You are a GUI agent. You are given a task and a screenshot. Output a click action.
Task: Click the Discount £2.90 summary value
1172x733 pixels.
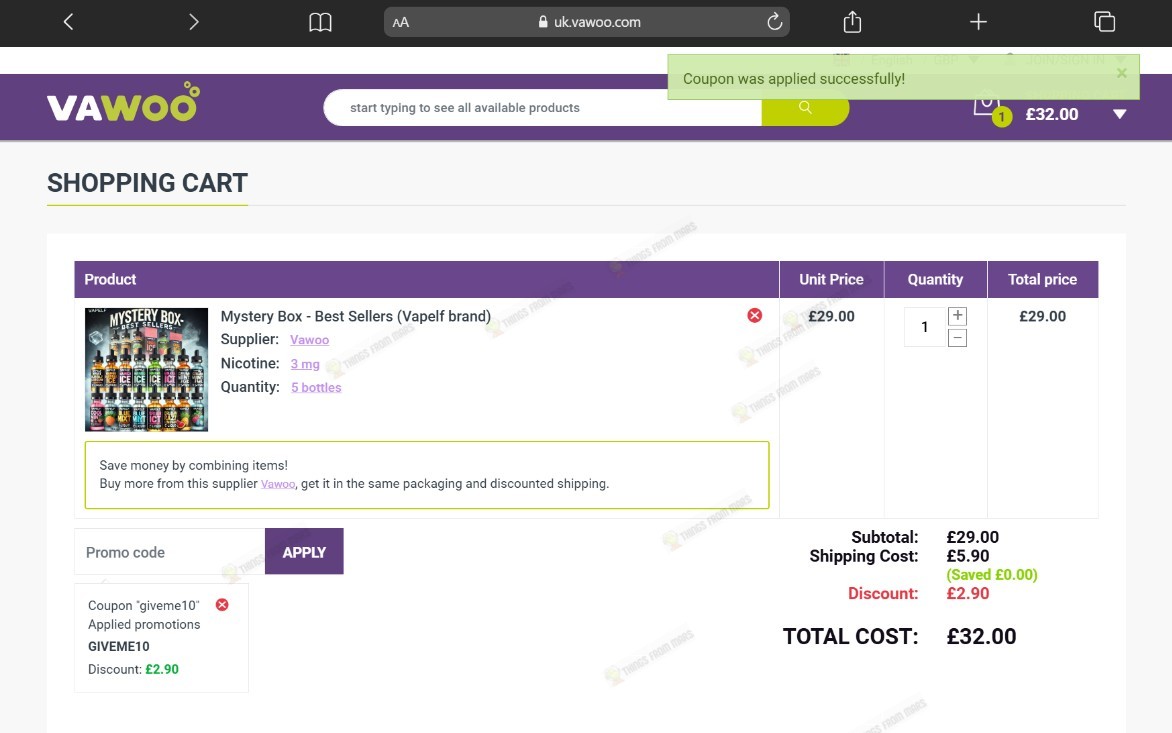[x=968, y=593]
